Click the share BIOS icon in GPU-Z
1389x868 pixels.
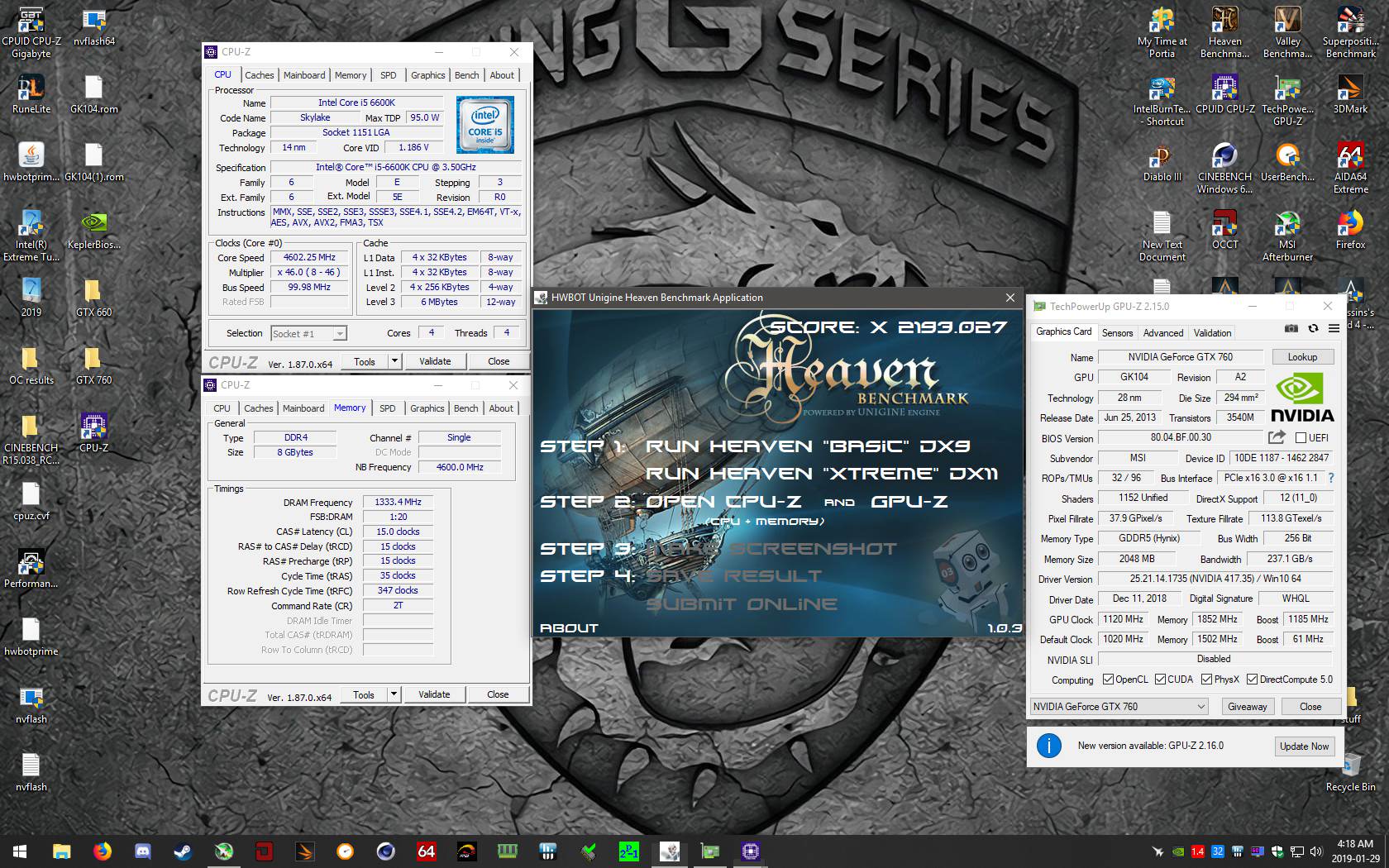[1277, 437]
